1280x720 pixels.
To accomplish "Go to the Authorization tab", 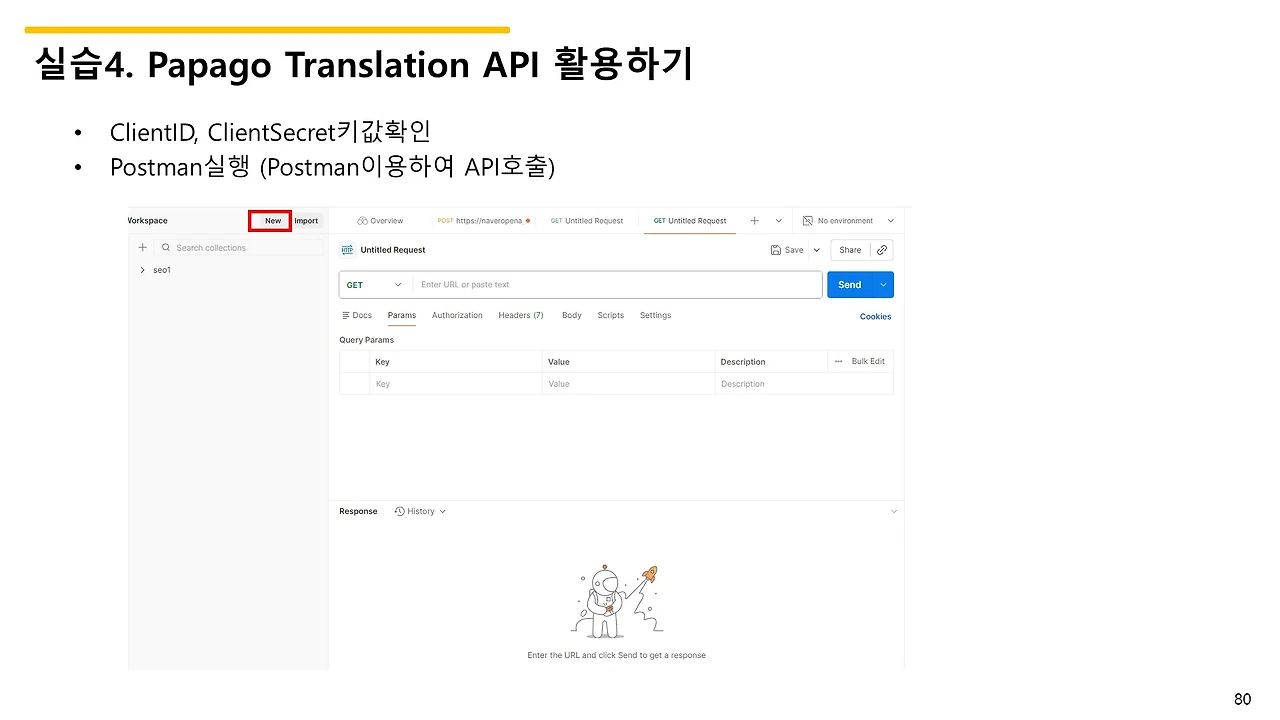I will click(x=457, y=316).
